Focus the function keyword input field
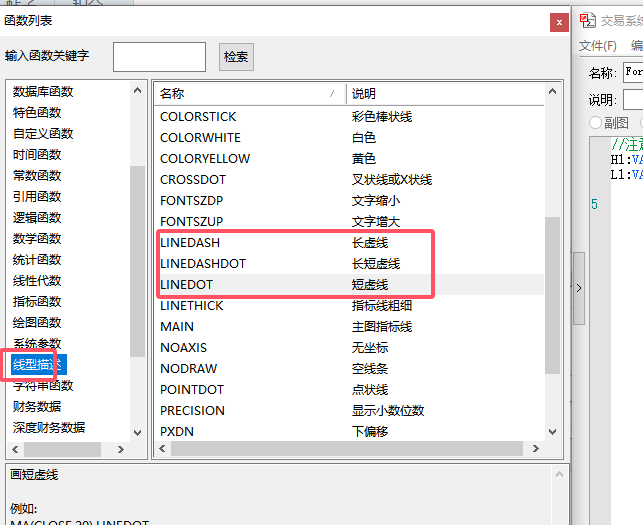643x525 pixels. coord(159,57)
